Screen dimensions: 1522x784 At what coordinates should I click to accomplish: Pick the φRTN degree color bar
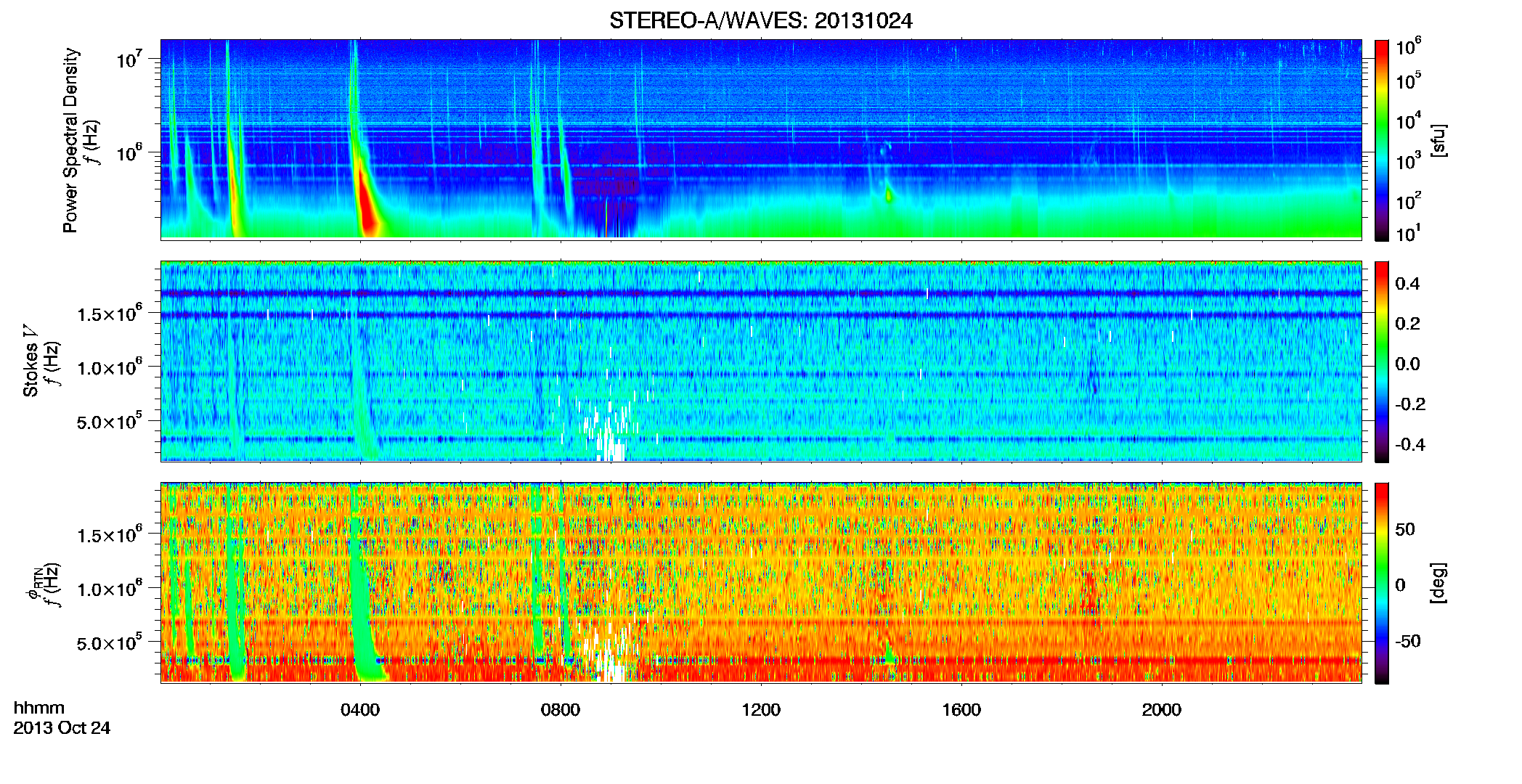(x=1381, y=583)
